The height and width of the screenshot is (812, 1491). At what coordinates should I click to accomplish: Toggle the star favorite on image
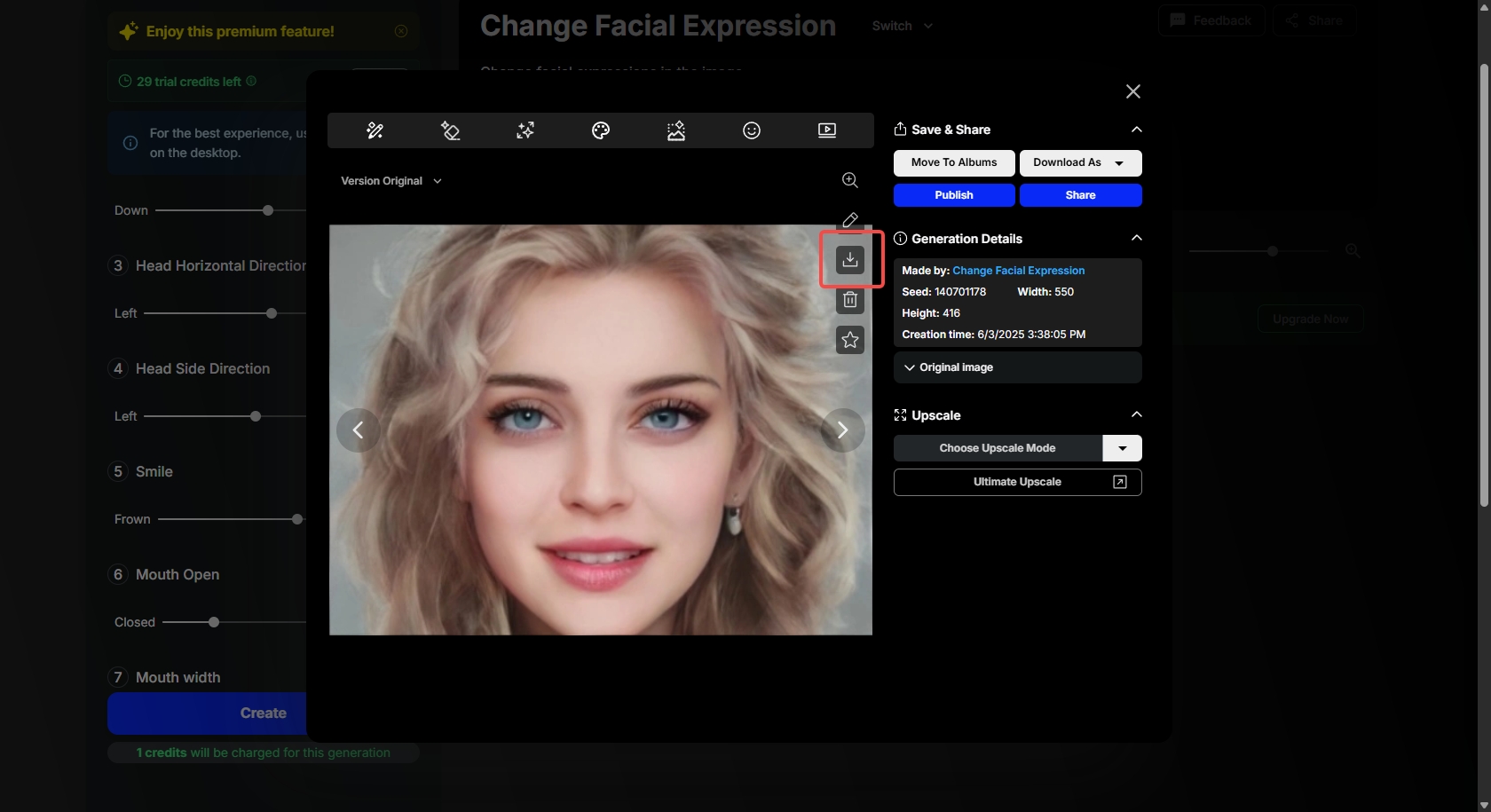[x=850, y=340]
